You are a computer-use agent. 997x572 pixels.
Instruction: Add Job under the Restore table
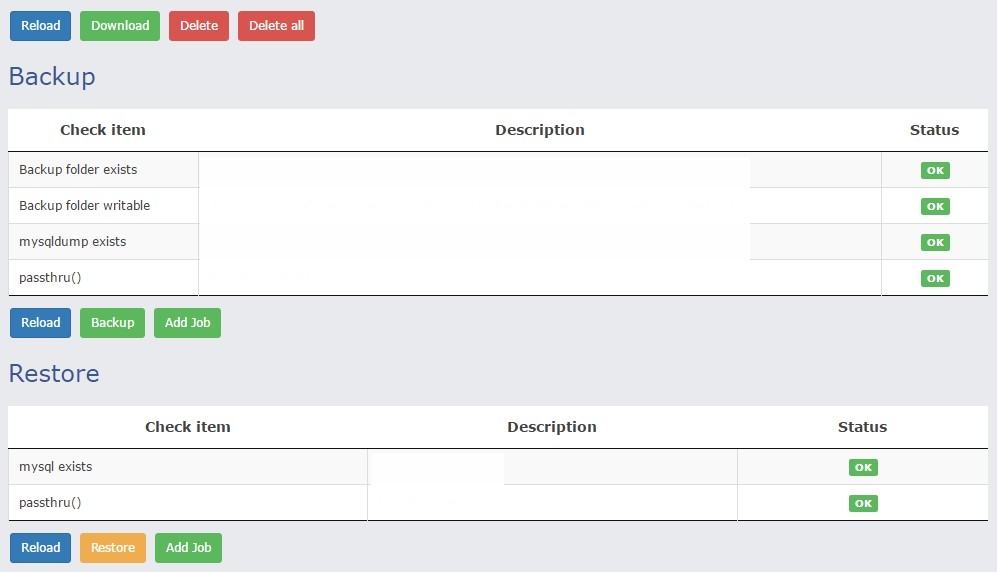click(188, 548)
